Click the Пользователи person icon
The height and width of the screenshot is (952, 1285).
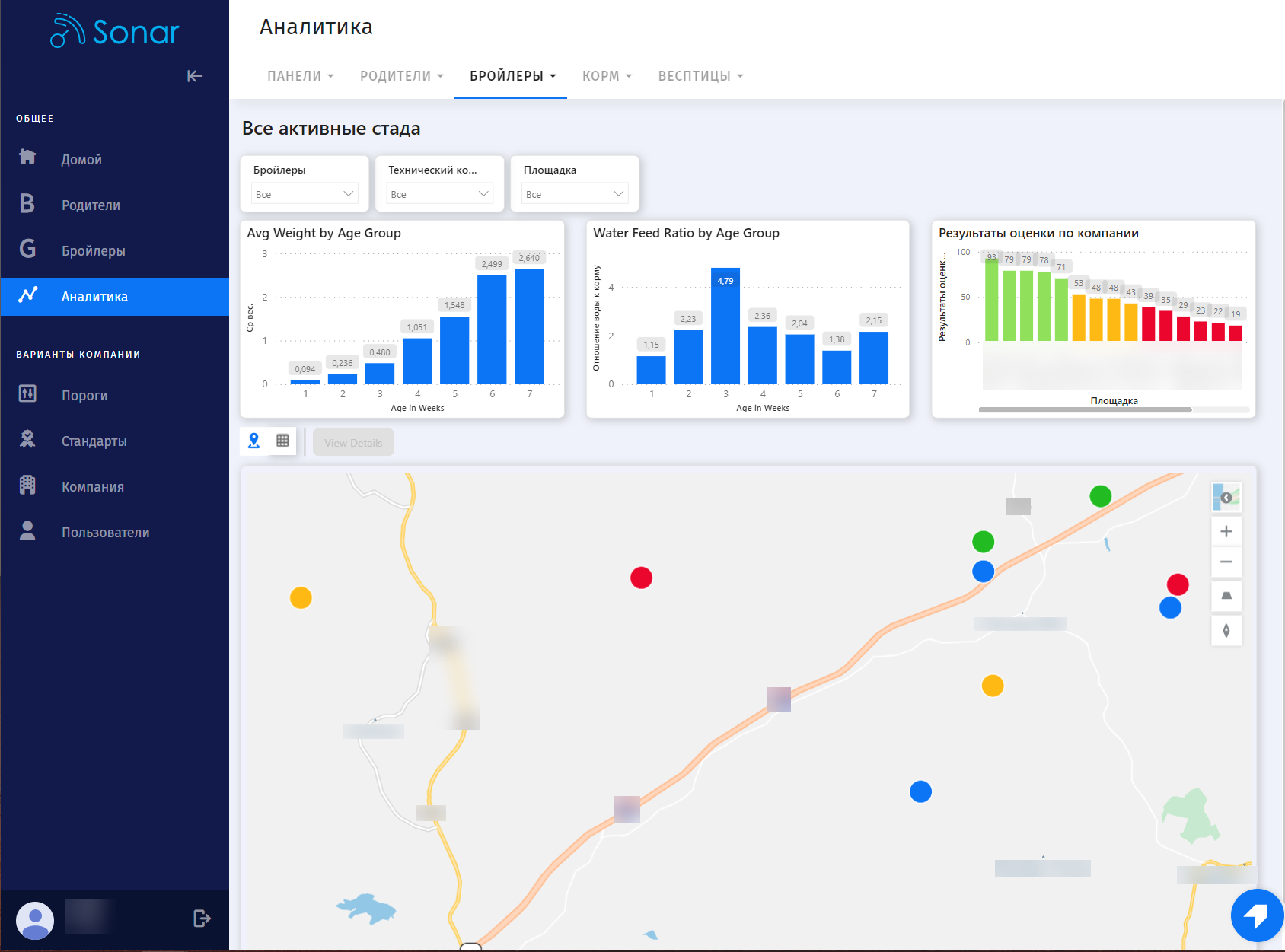tap(27, 530)
